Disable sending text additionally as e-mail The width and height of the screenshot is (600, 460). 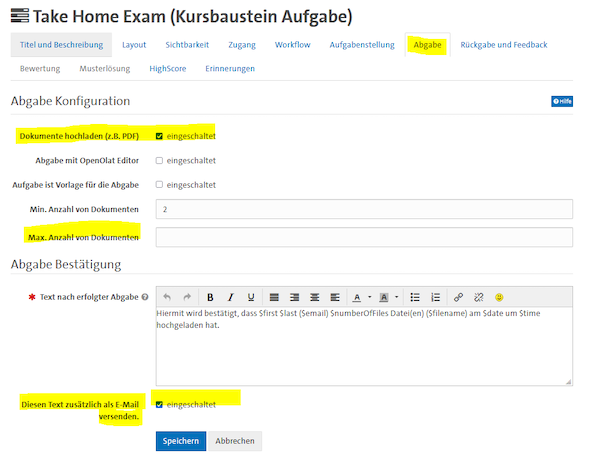[x=159, y=404]
